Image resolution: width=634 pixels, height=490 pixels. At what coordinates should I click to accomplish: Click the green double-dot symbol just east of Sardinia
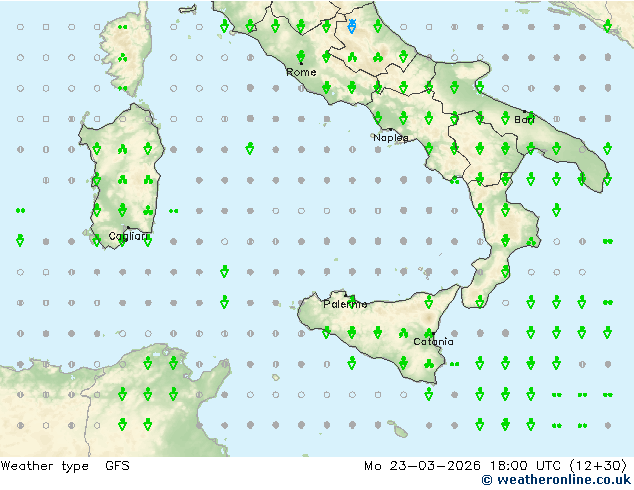(x=173, y=211)
